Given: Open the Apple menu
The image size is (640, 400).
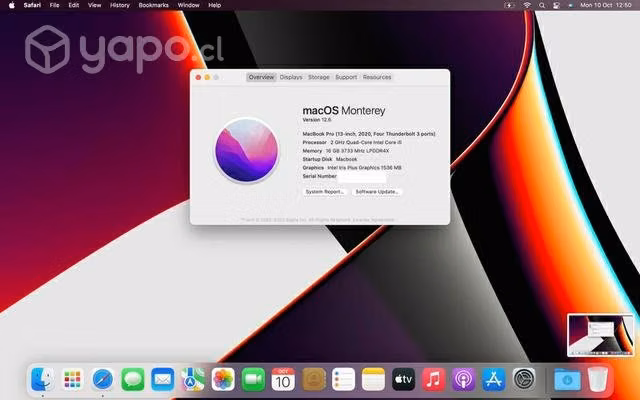Looking at the screenshot, I should pyautogui.click(x=12, y=5).
